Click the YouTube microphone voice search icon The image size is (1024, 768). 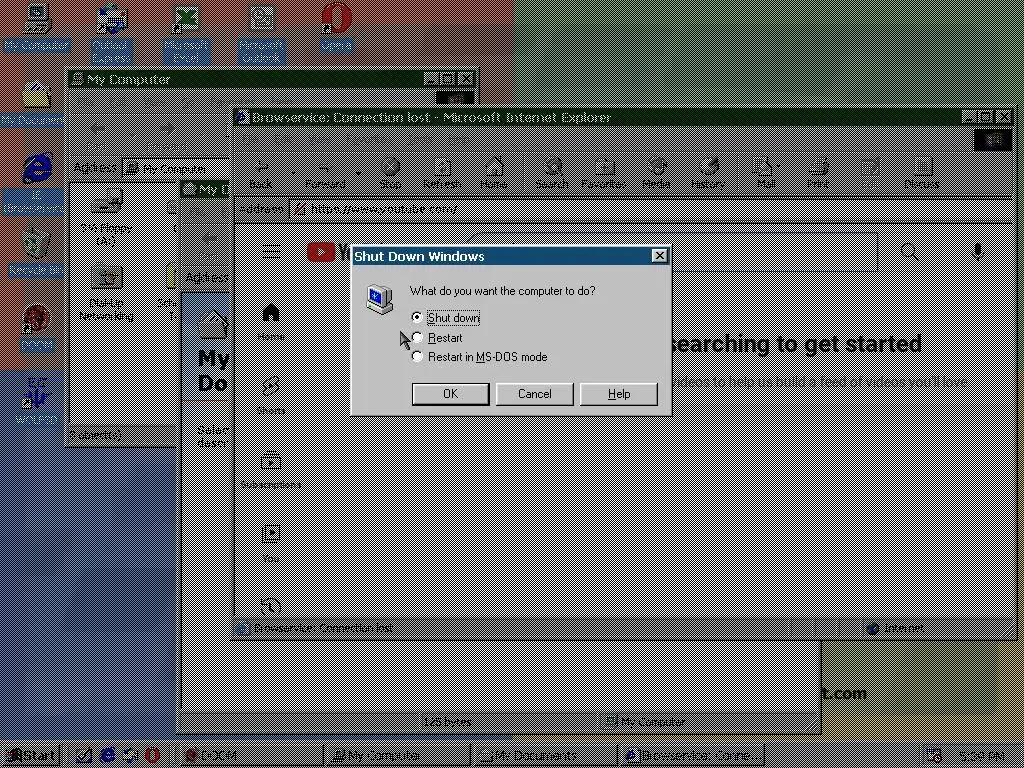click(x=978, y=251)
